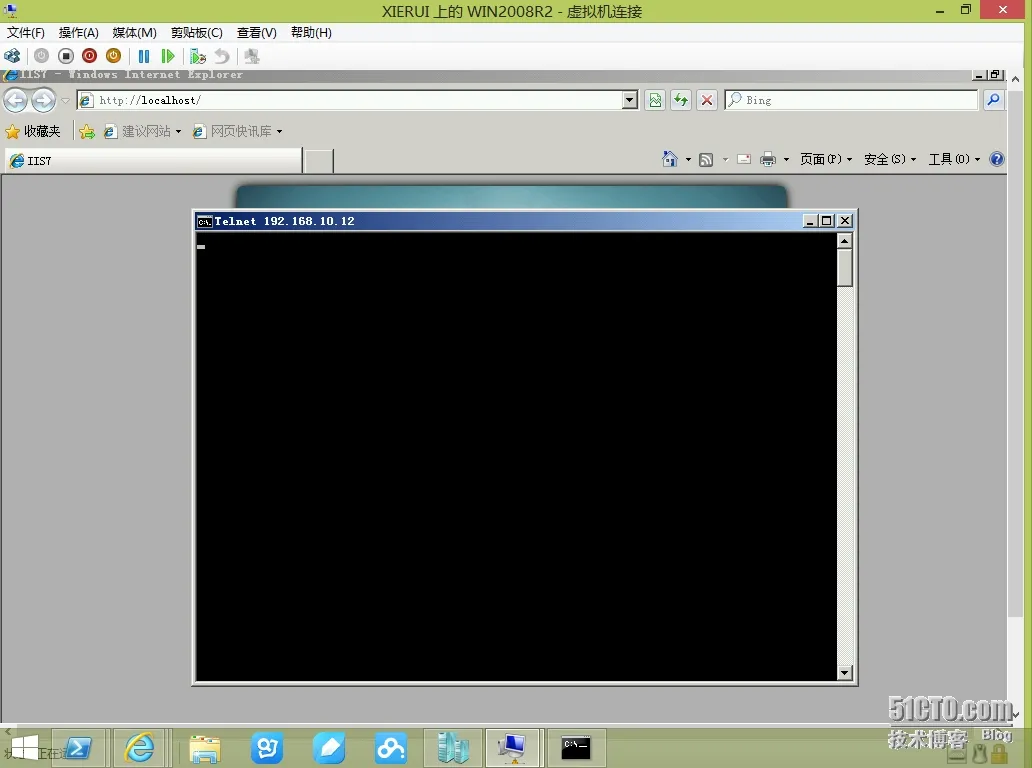The height and width of the screenshot is (768, 1032).
Task: Click the IE print icon
Action: click(x=768, y=159)
